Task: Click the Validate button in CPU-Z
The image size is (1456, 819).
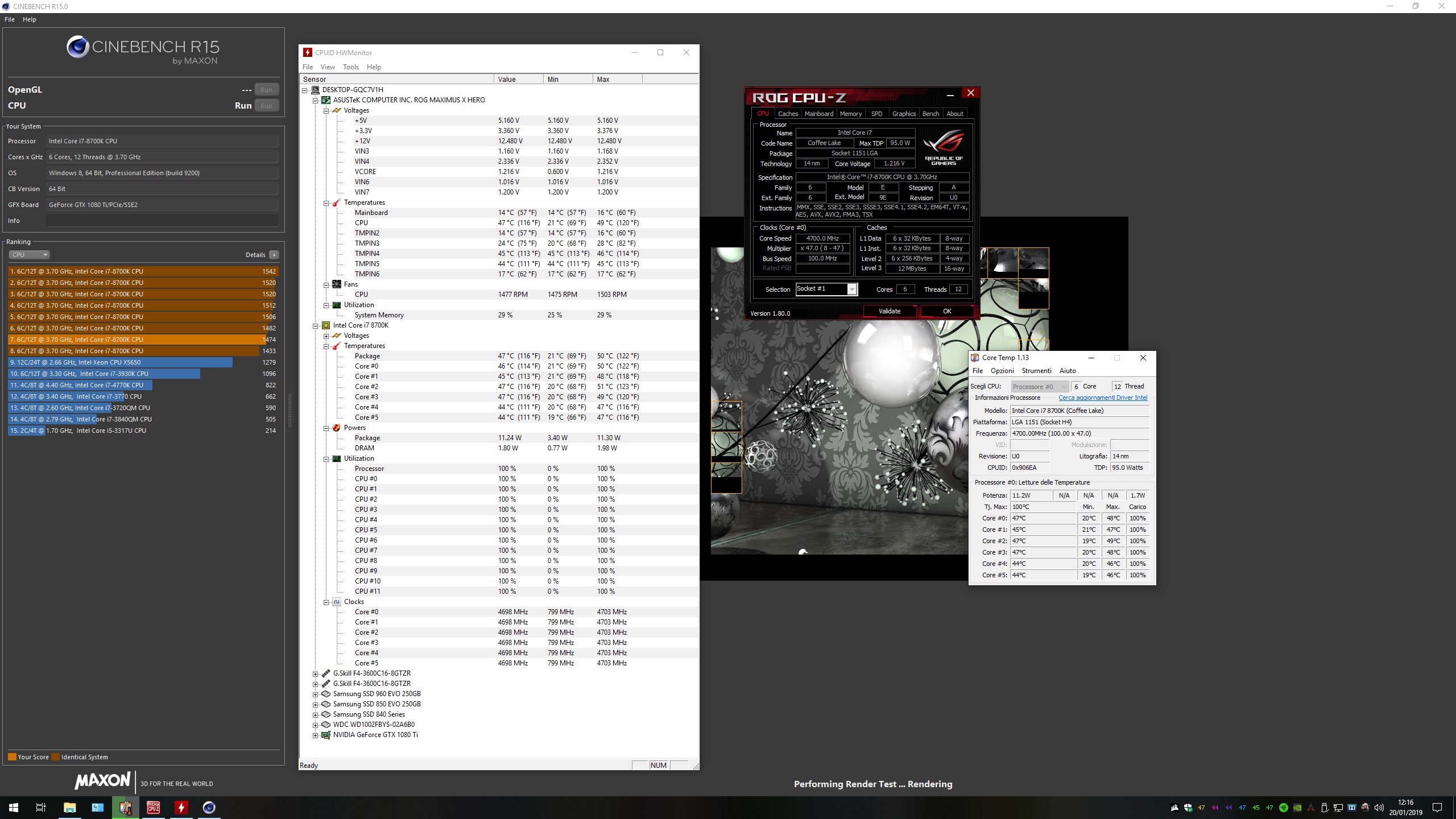Action: click(890, 311)
